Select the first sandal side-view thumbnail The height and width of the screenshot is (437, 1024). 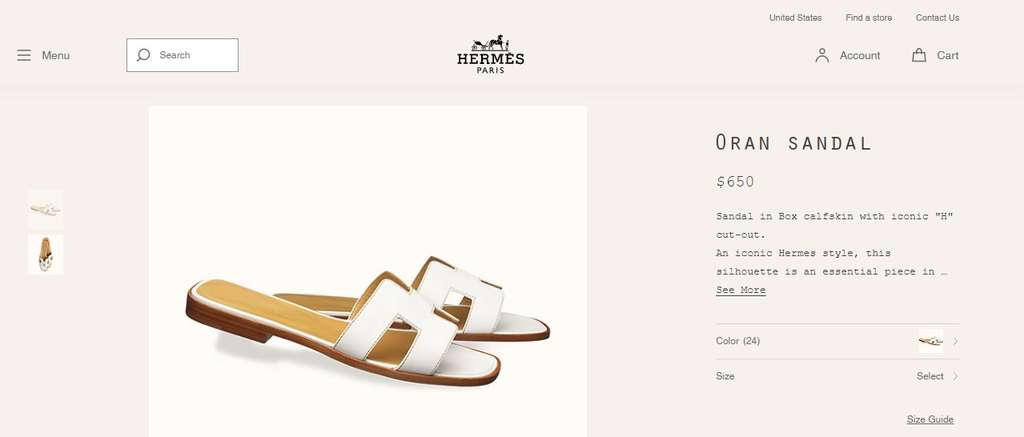pyautogui.click(x=46, y=209)
